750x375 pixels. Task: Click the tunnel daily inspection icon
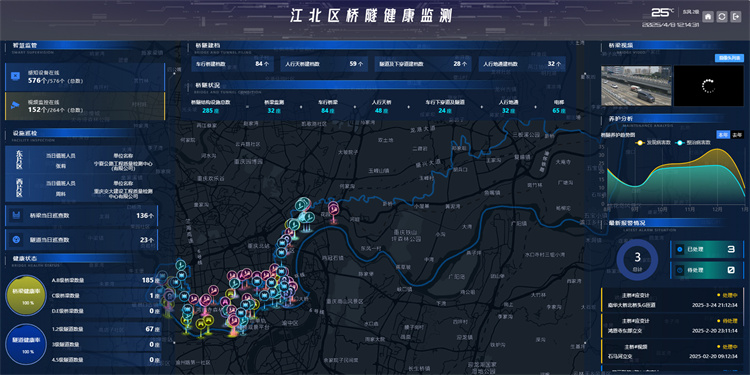tap(16, 240)
